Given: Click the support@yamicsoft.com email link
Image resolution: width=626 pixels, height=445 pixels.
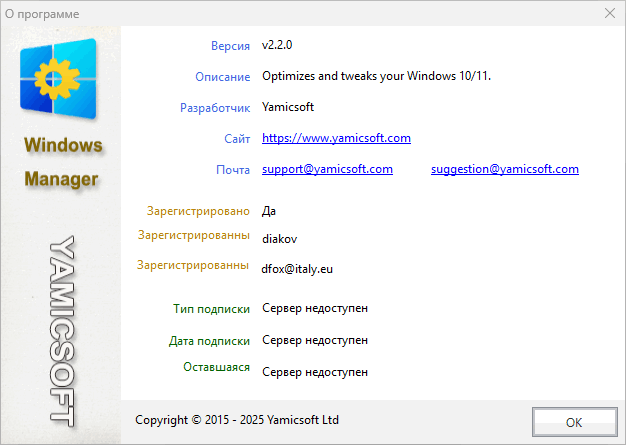Looking at the screenshot, I should pyautogui.click(x=327, y=169).
